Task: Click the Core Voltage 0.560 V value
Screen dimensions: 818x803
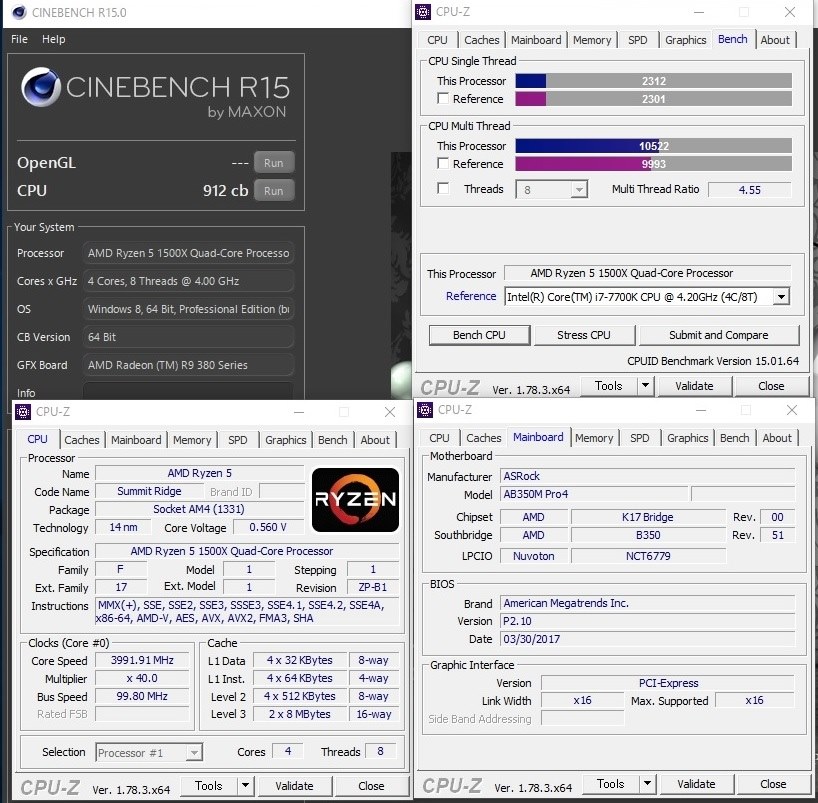Action: click(x=268, y=527)
